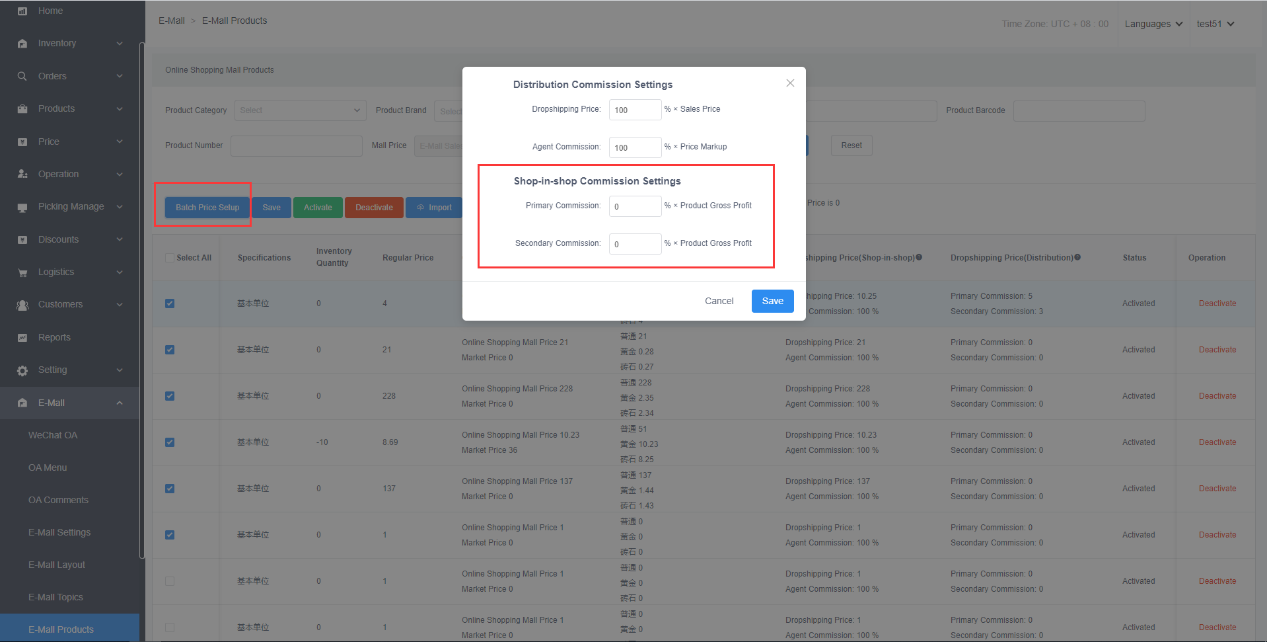Click the Customers sidebar icon
Screen dimensions: 1267x642
pyautogui.click(x=22, y=305)
